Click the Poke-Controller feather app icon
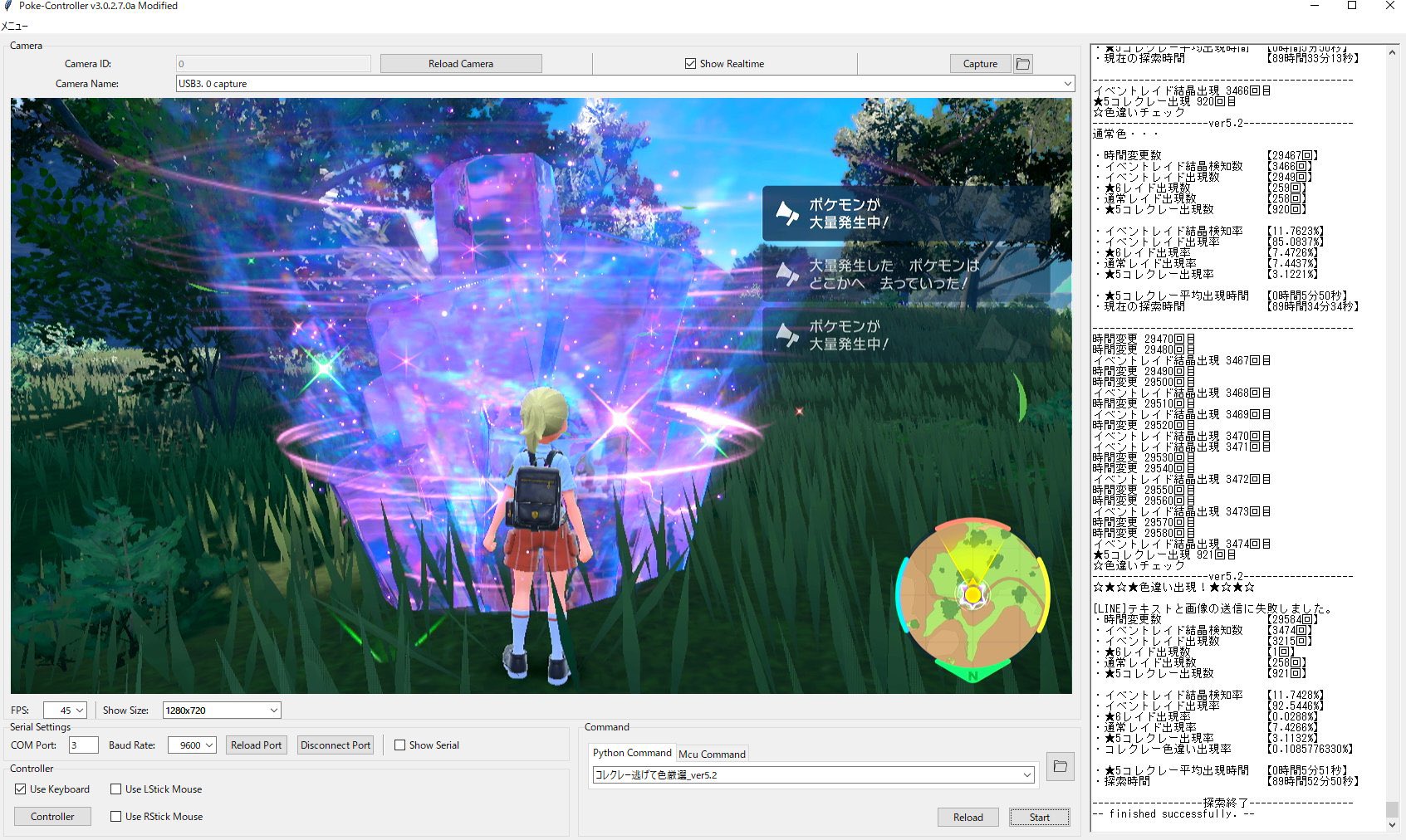The width and height of the screenshot is (1406, 840). pyautogui.click(x=8, y=6)
